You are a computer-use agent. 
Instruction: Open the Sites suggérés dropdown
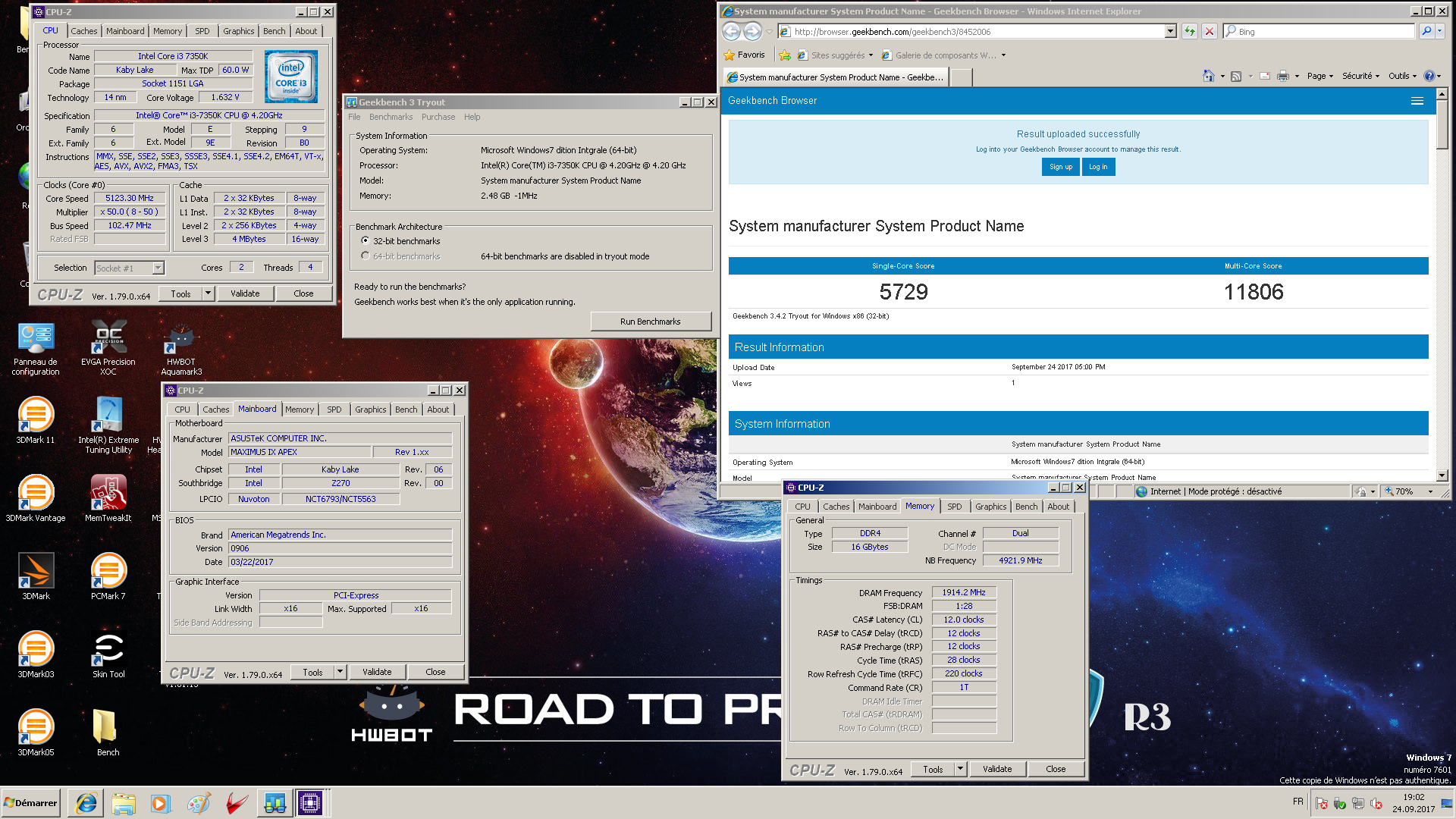click(x=871, y=55)
